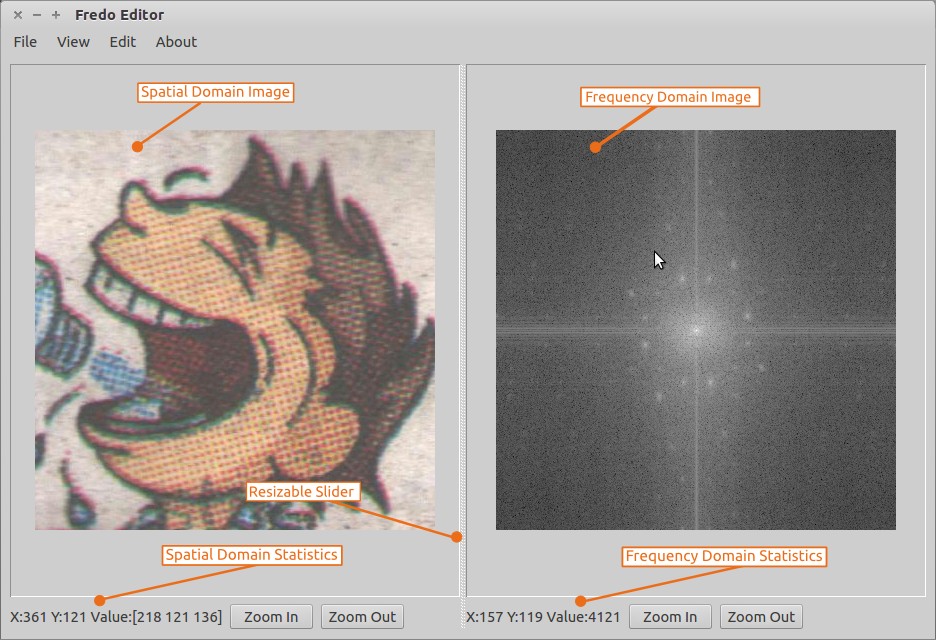Click the Fredo Editor title bar text
Screen dimensions: 936x640
[121, 14]
